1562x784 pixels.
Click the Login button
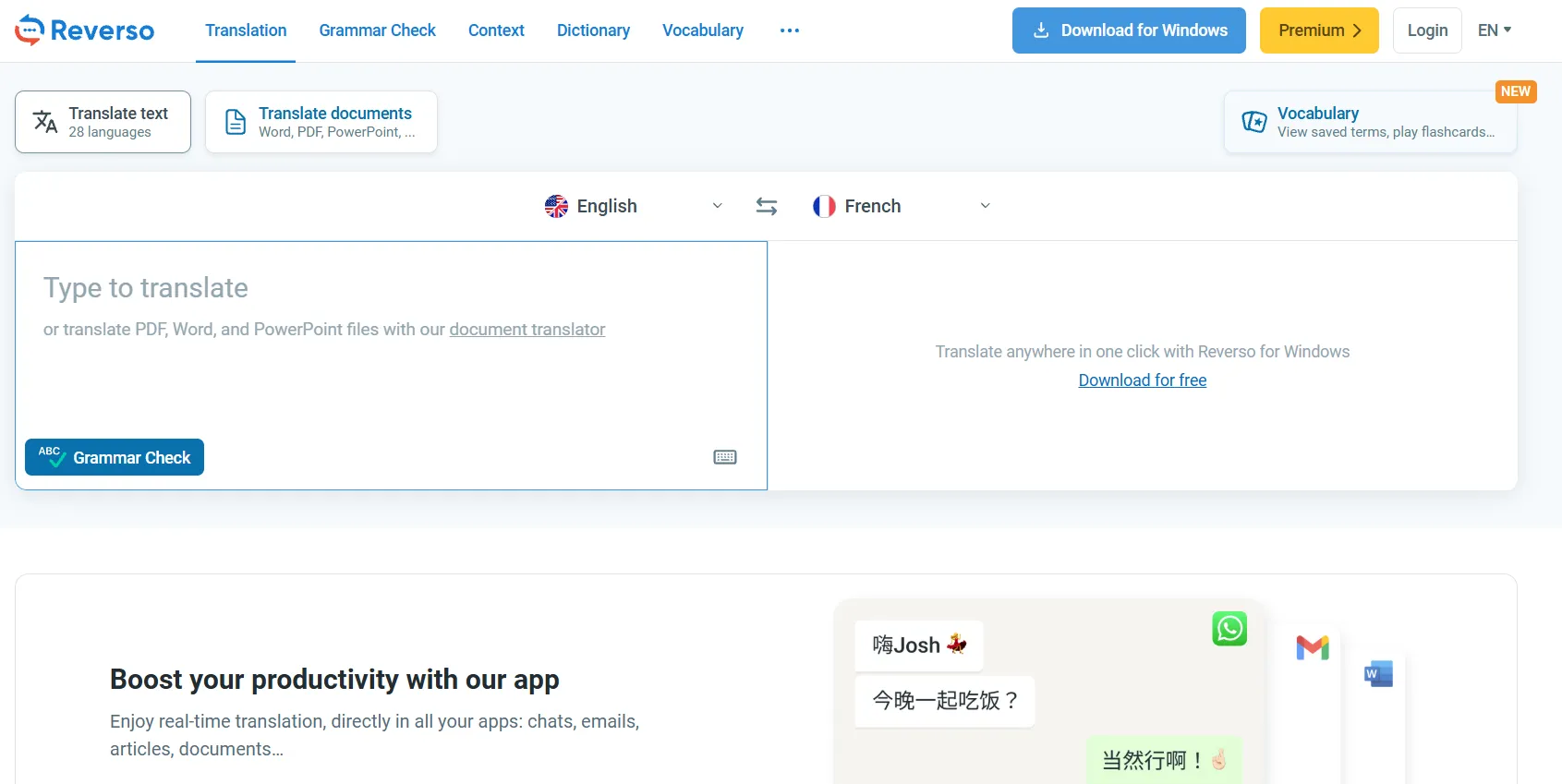(x=1427, y=30)
